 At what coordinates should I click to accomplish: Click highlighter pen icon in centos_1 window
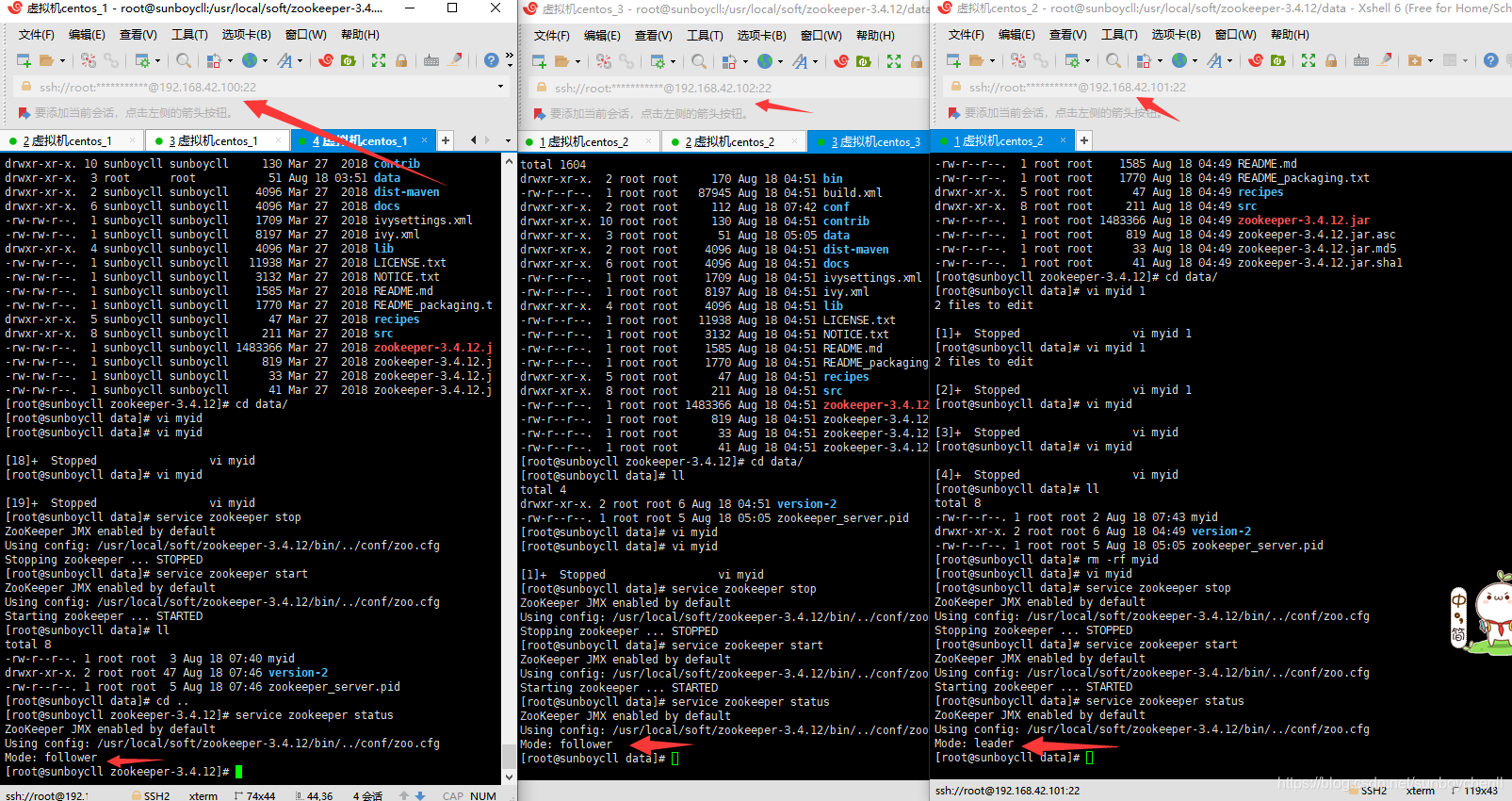point(456,60)
